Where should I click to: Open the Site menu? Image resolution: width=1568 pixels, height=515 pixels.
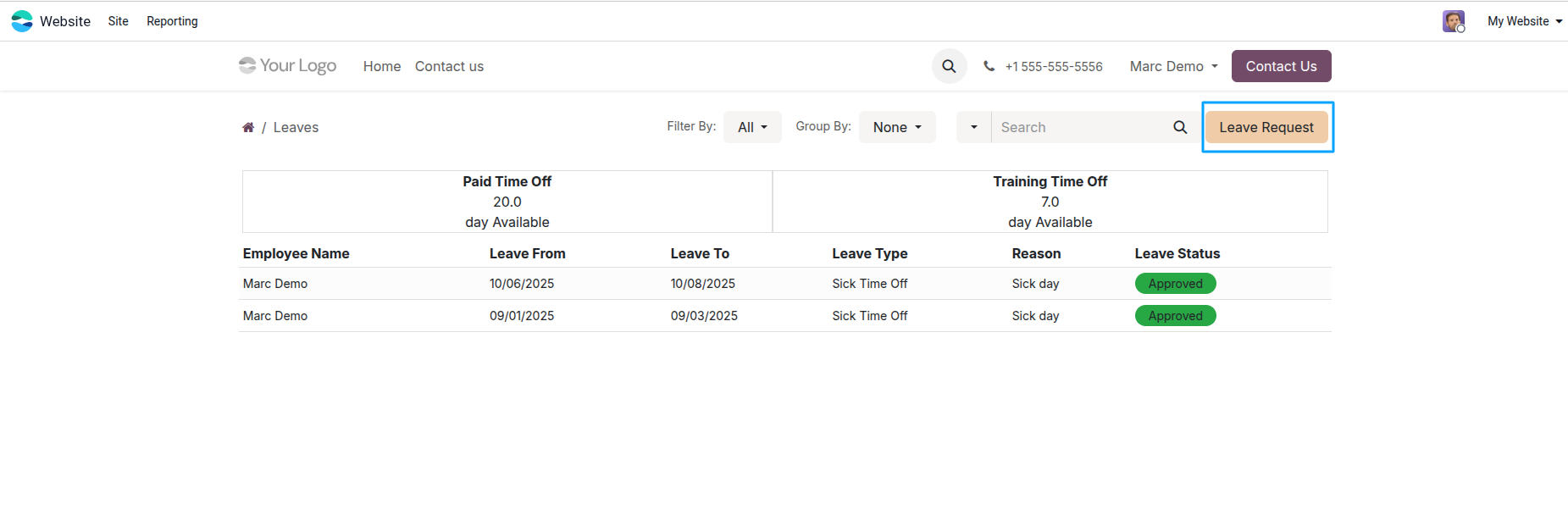click(x=119, y=21)
